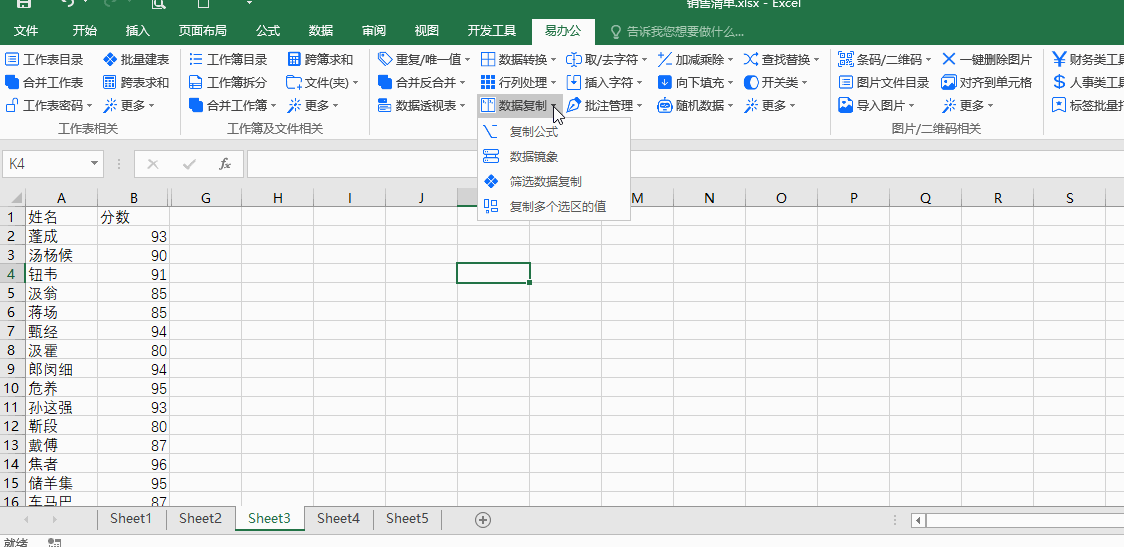
Task: Click 工作簿目录 tool
Action: (x=228, y=60)
